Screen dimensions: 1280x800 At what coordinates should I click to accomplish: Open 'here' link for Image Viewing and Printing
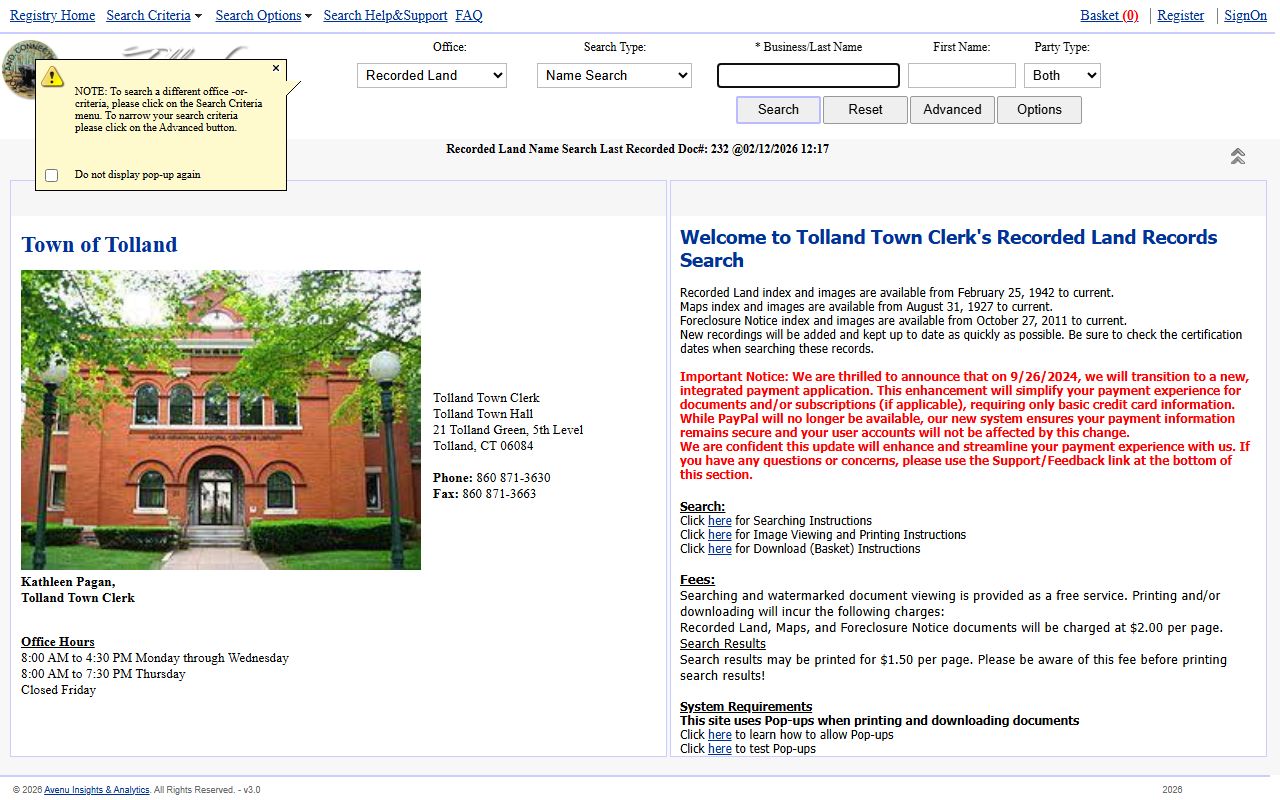(x=720, y=535)
